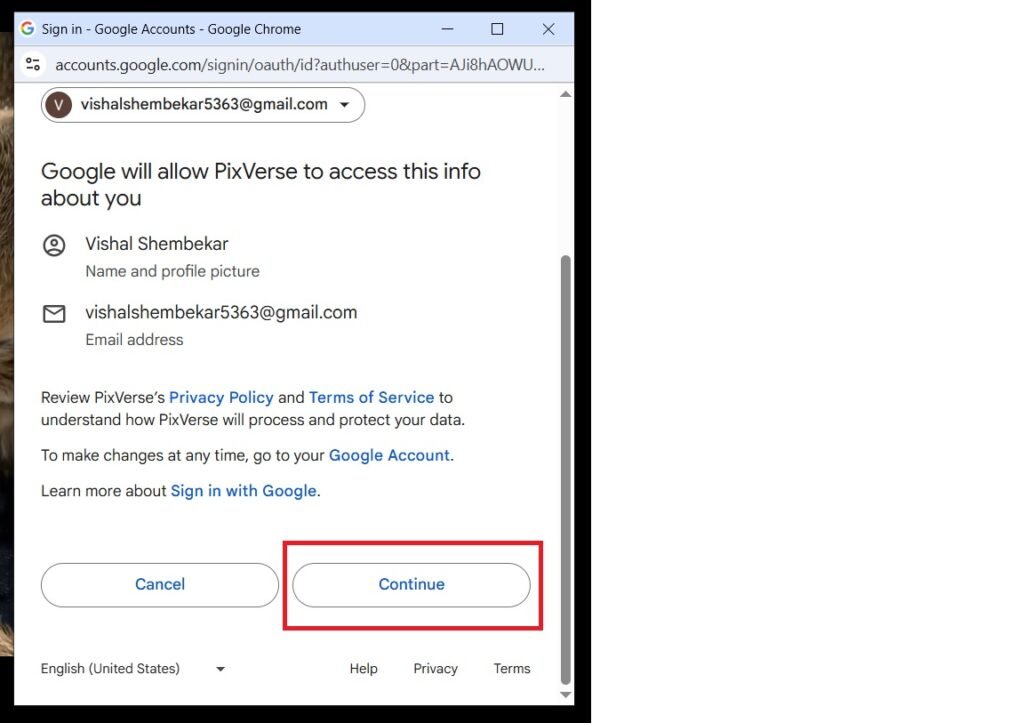
Task: Click the Help footer link
Action: tap(363, 669)
